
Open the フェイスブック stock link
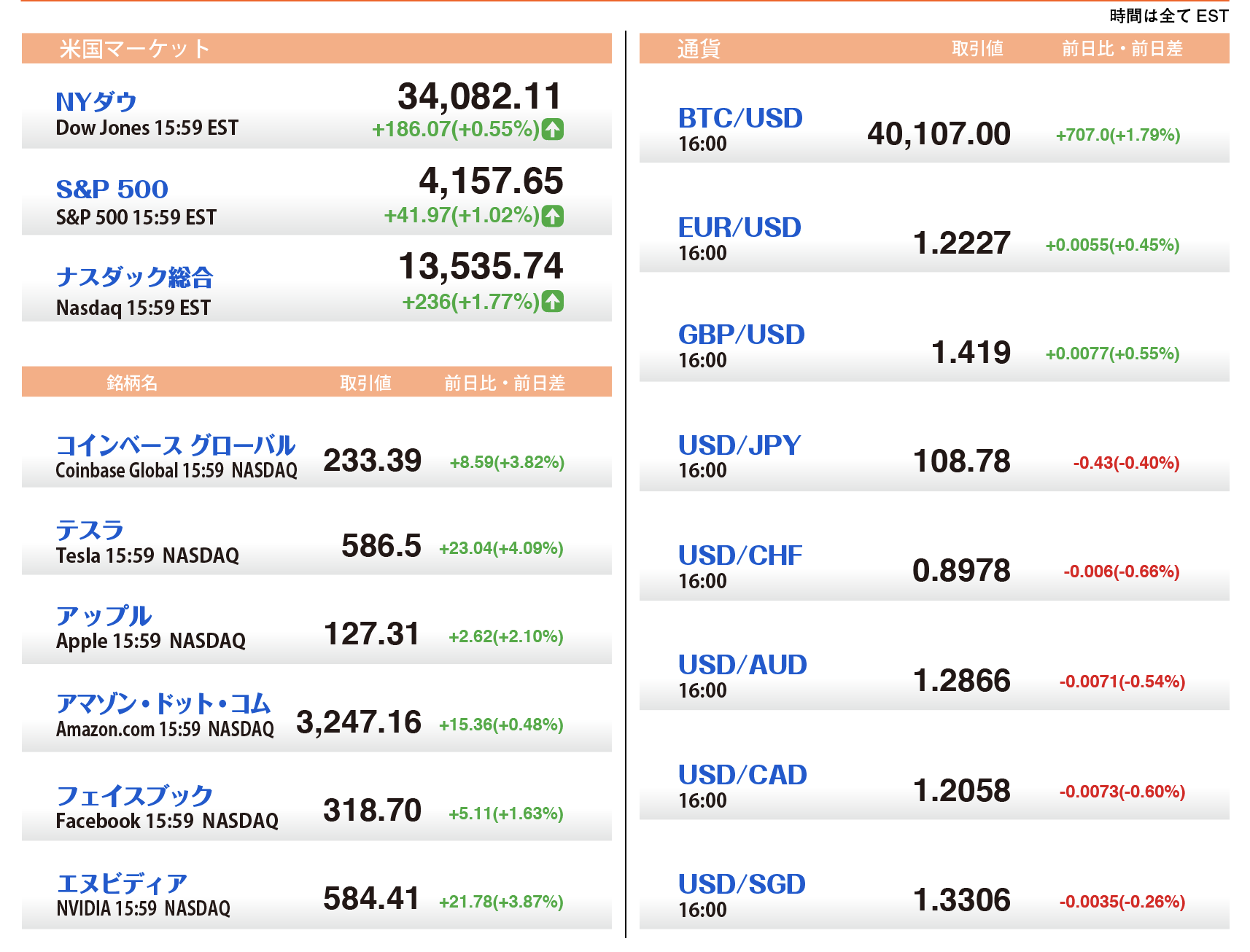tap(135, 795)
